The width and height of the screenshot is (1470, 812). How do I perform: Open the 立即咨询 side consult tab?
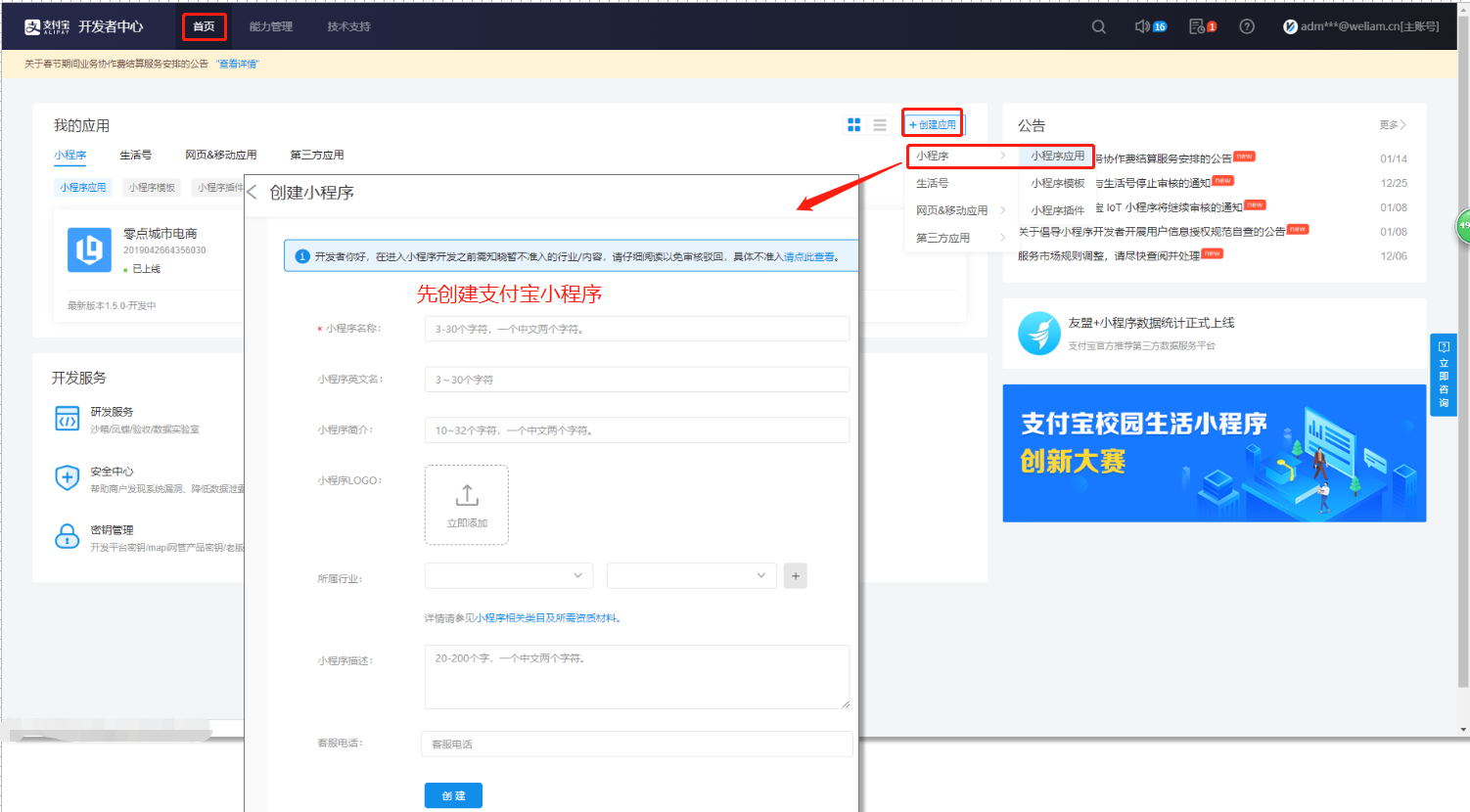point(1444,375)
